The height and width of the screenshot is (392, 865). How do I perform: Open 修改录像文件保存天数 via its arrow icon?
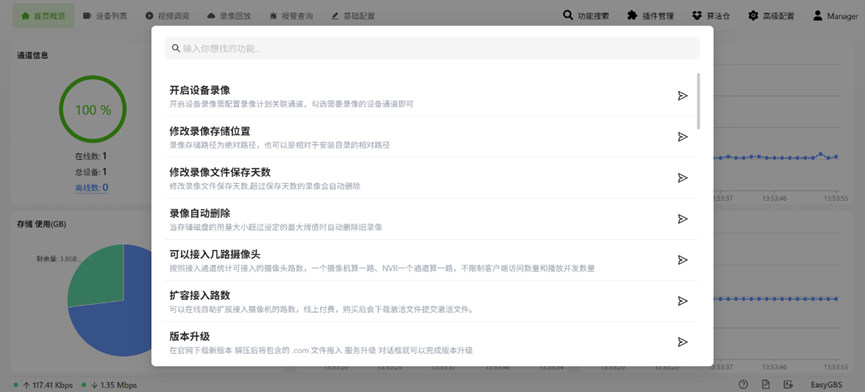(x=682, y=178)
